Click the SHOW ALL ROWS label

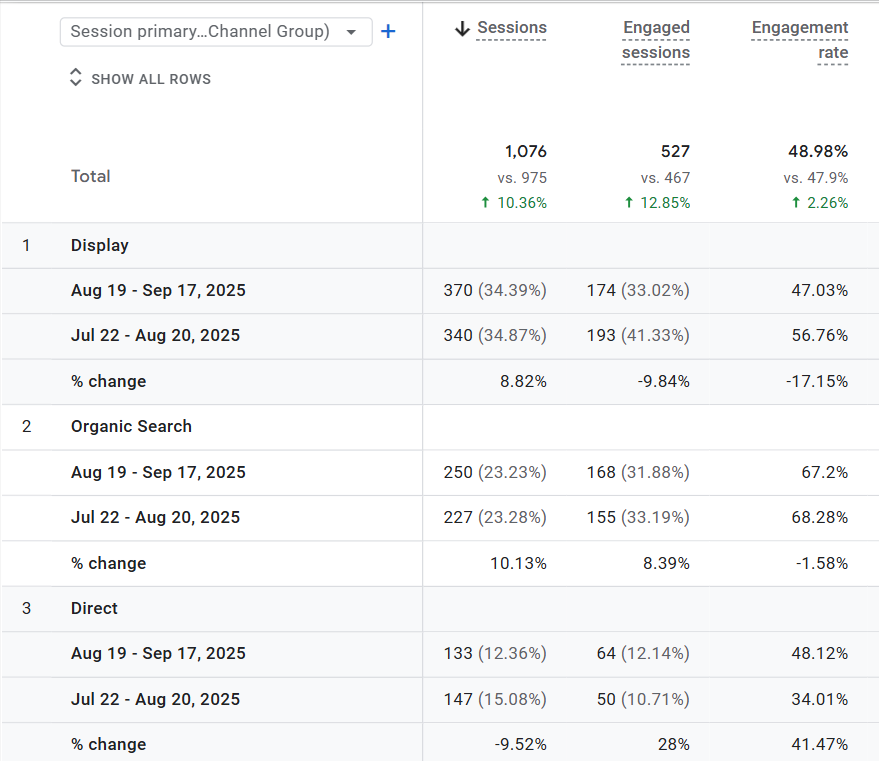coord(151,79)
